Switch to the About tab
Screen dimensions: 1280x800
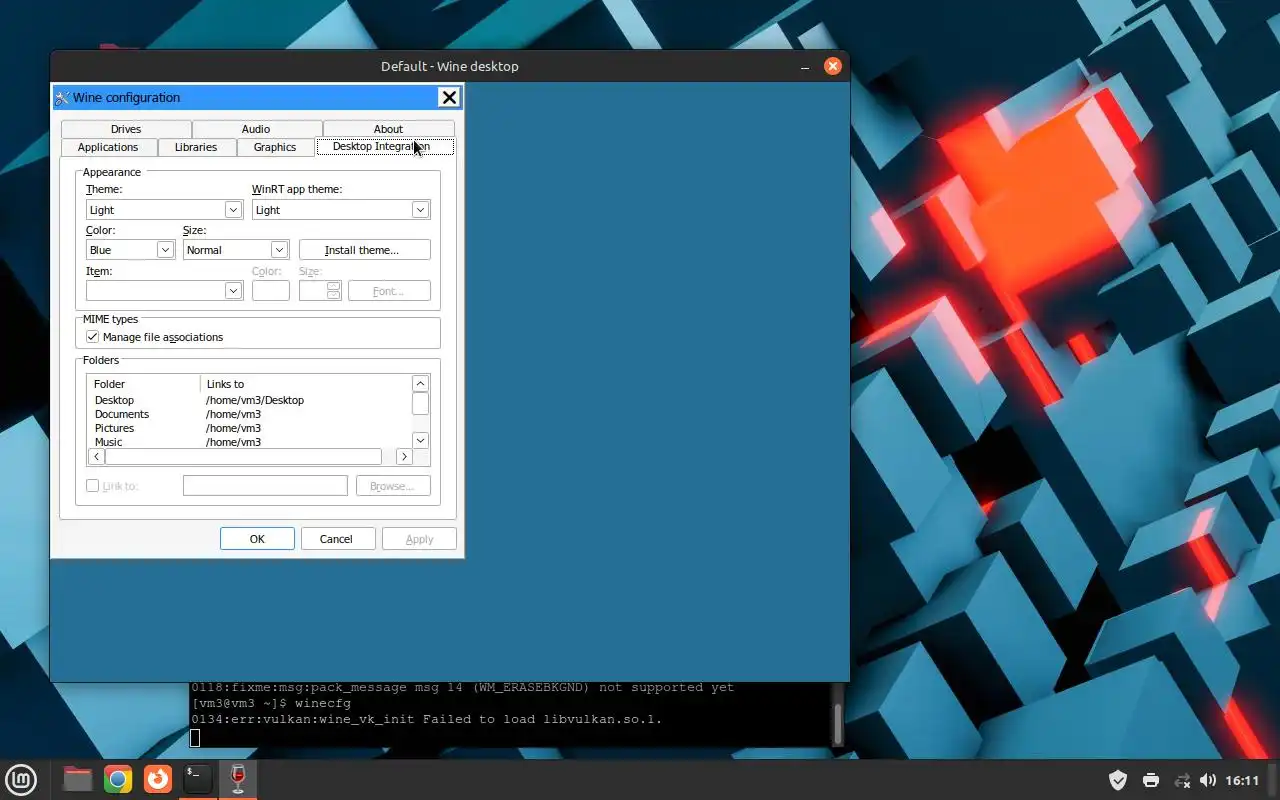(388, 129)
